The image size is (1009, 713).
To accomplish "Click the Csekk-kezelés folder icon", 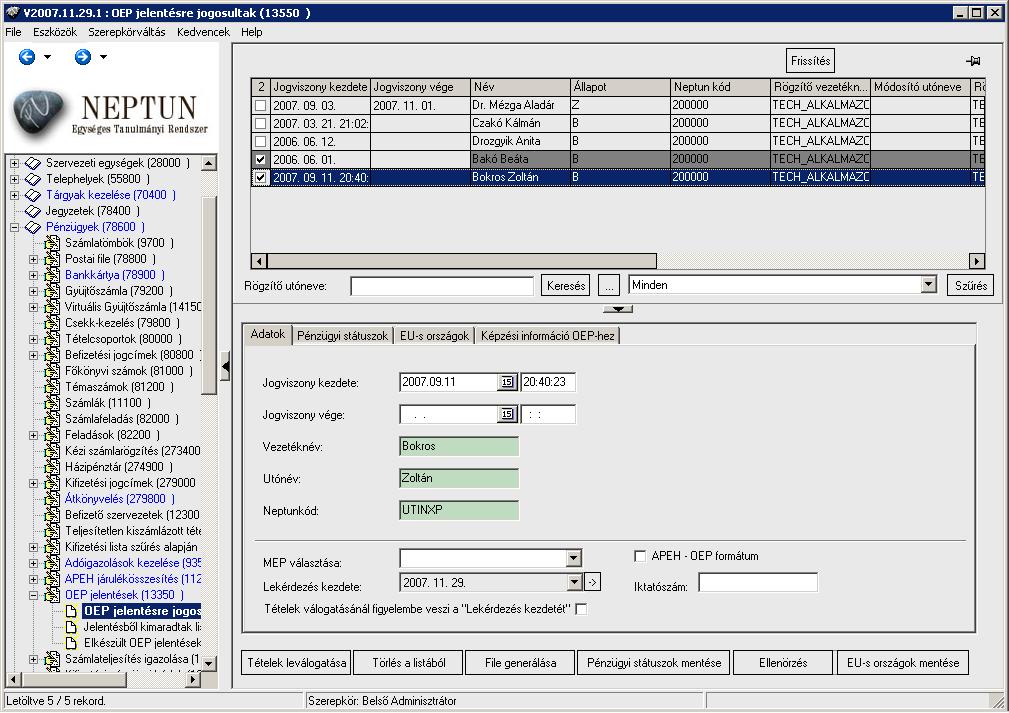I will pyautogui.click(x=52, y=323).
